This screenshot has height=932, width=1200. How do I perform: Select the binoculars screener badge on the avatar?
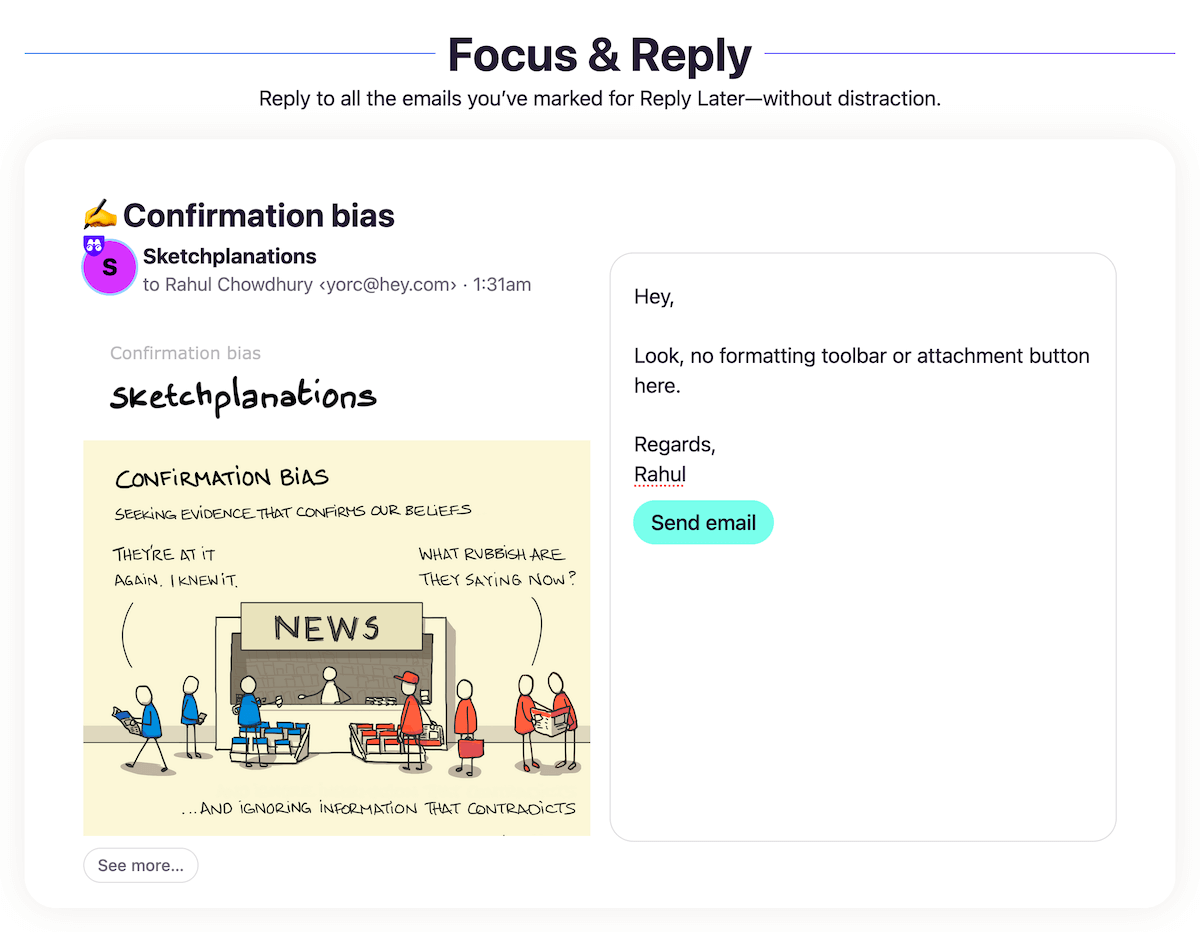(93, 244)
